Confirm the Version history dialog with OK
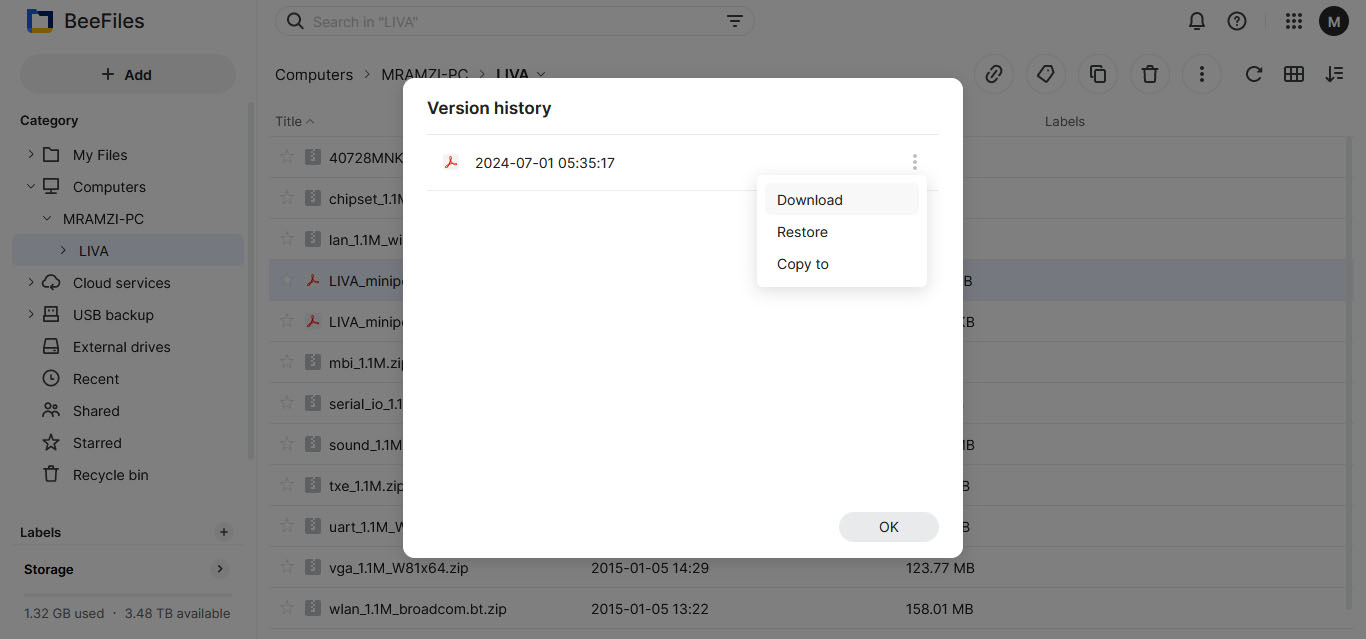This screenshot has height=639, width=1366. point(889,527)
